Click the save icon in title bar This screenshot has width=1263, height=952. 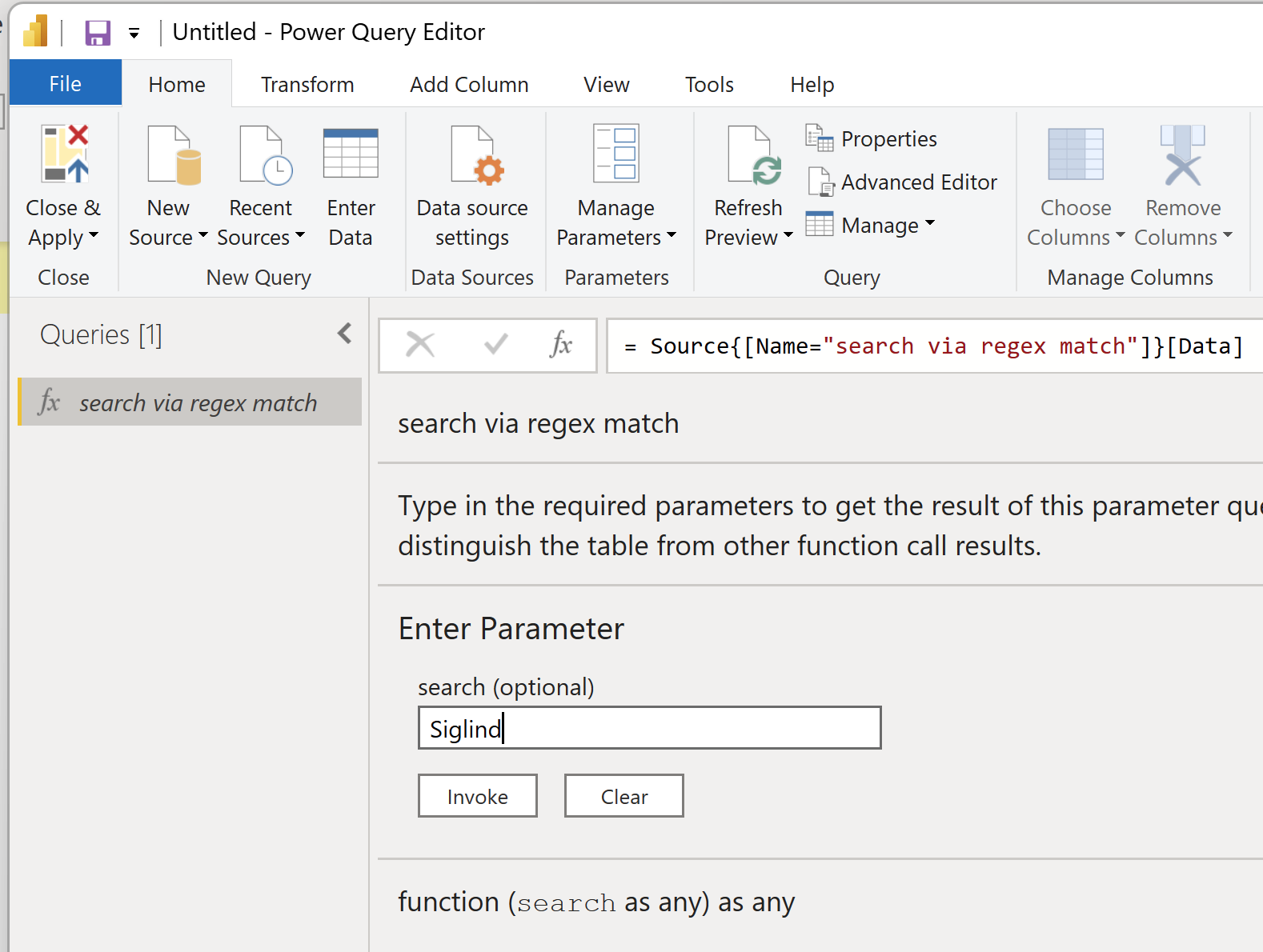pos(98,33)
